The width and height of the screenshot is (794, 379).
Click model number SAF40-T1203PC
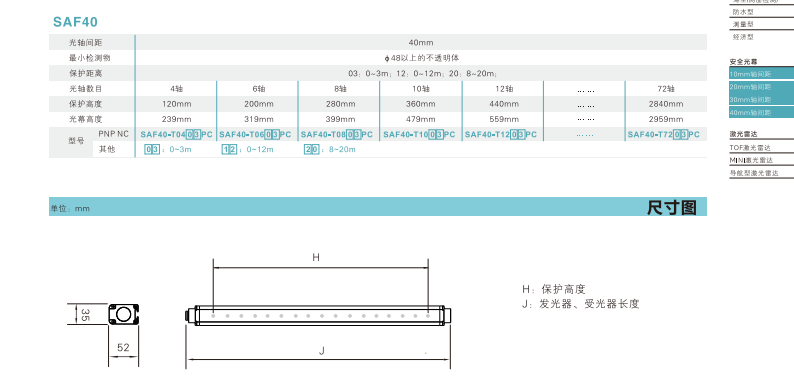(500, 135)
